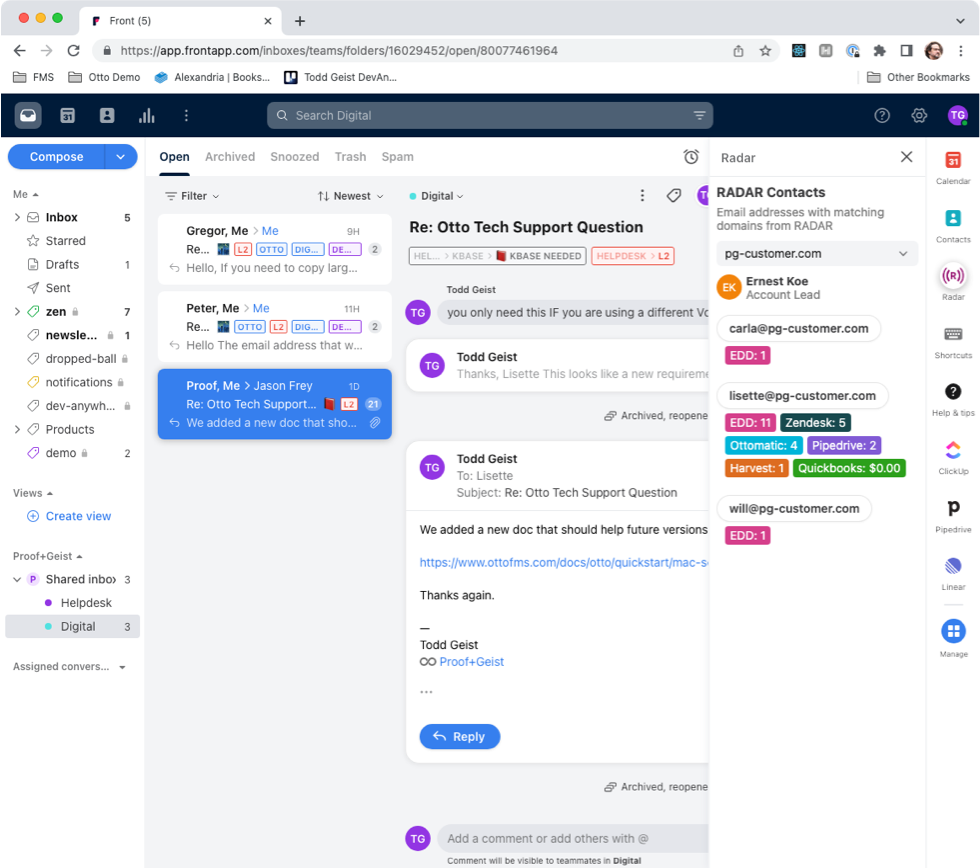This screenshot has width=980, height=868.
Task: Open the calendar icon in top navigation bar
Action: 68,116
